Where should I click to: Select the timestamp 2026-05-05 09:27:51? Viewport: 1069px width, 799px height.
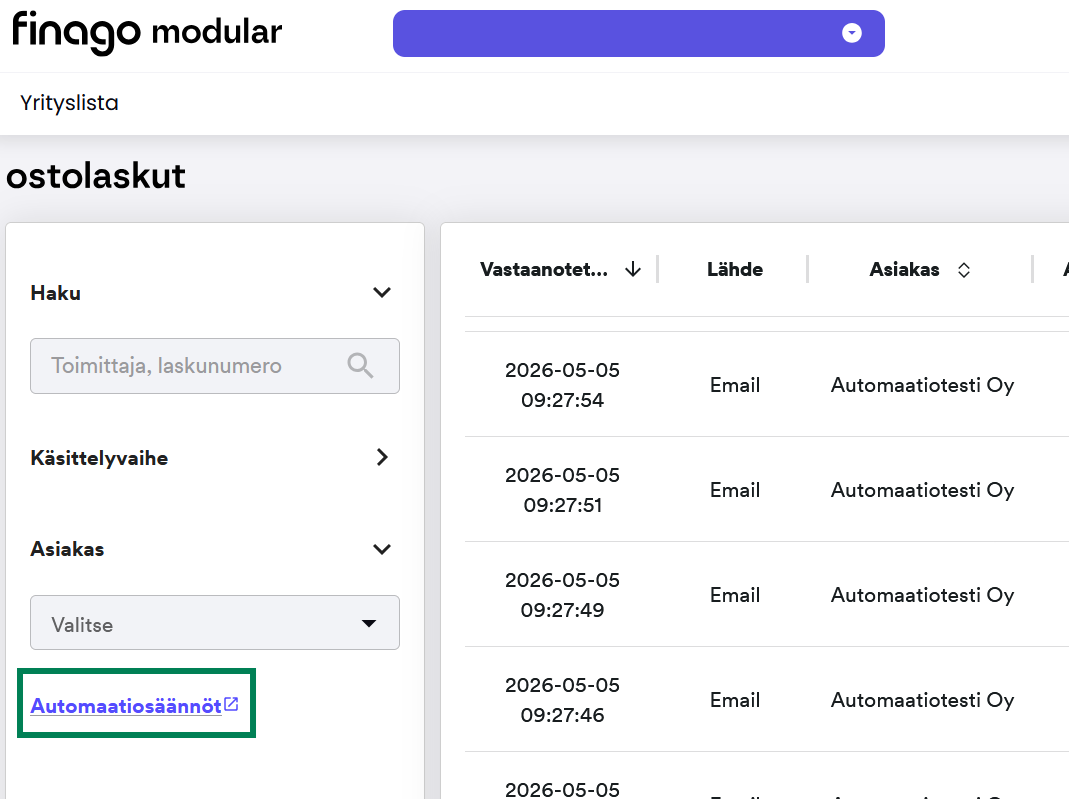click(562, 489)
